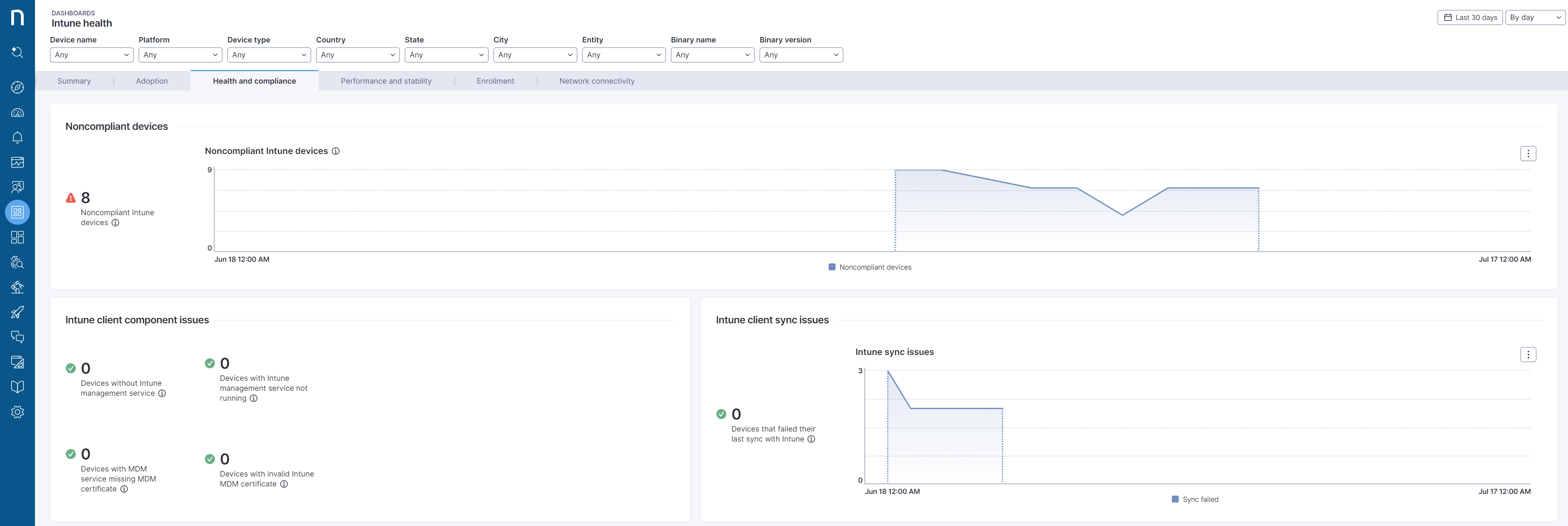
Task: Open the Country filter field
Action: coord(357,55)
